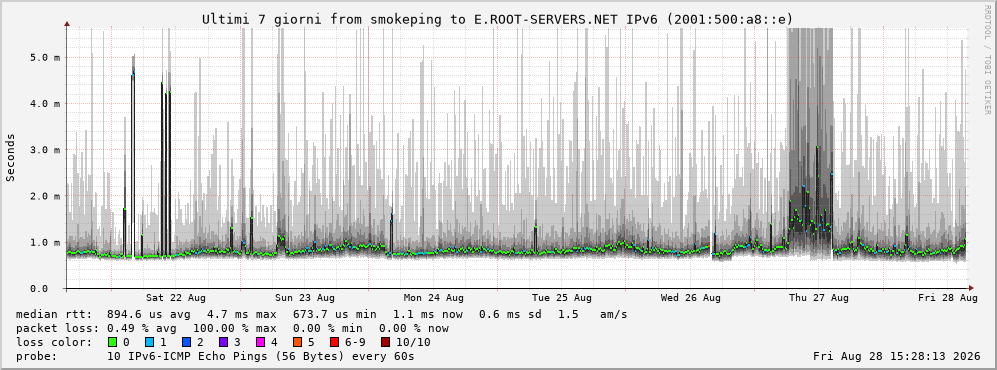
Task: Click the Sat 22 Aug axis label
Action: (x=175, y=298)
